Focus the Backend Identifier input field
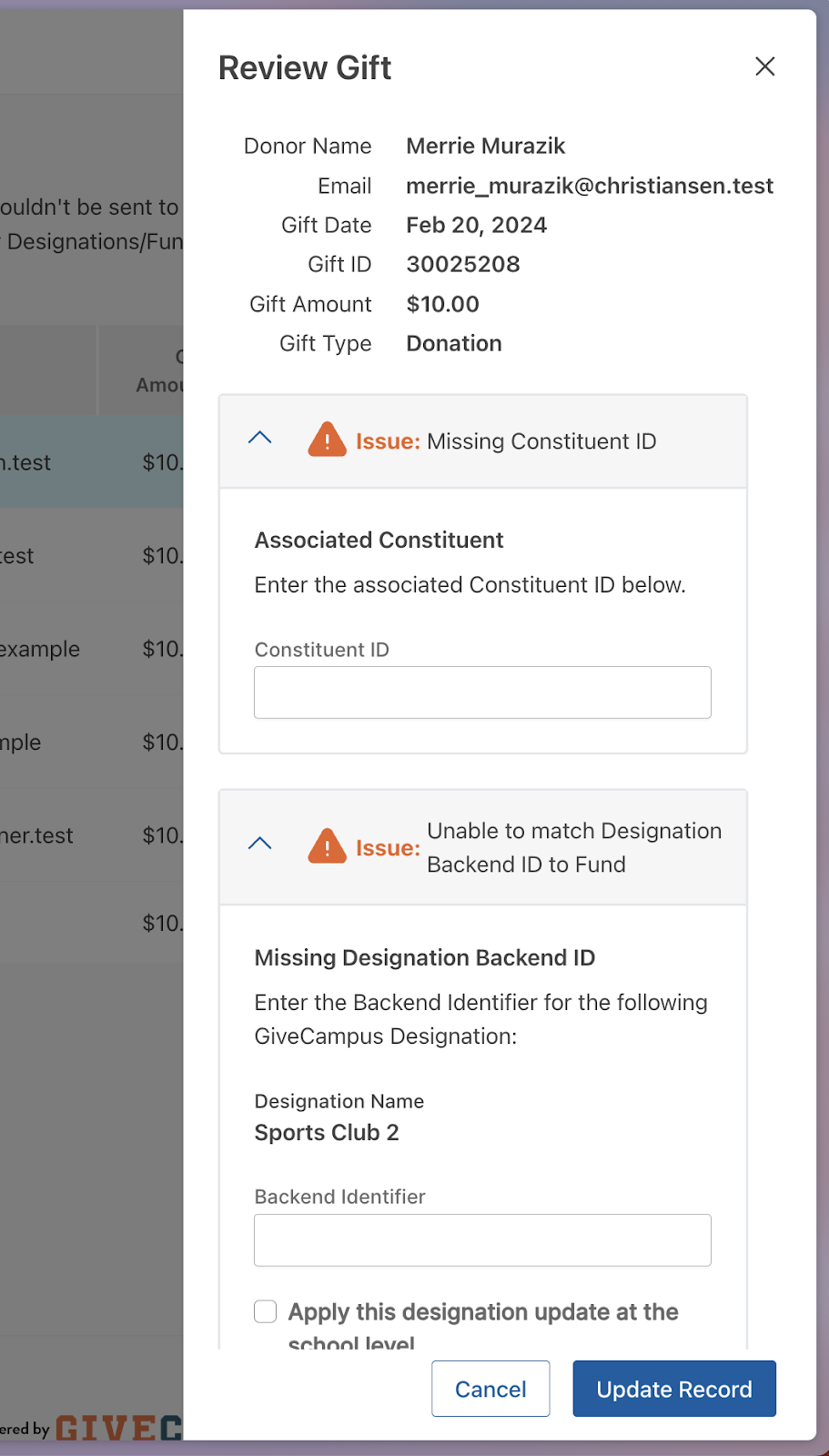Image resolution: width=829 pixels, height=1456 pixels. 482,1240
